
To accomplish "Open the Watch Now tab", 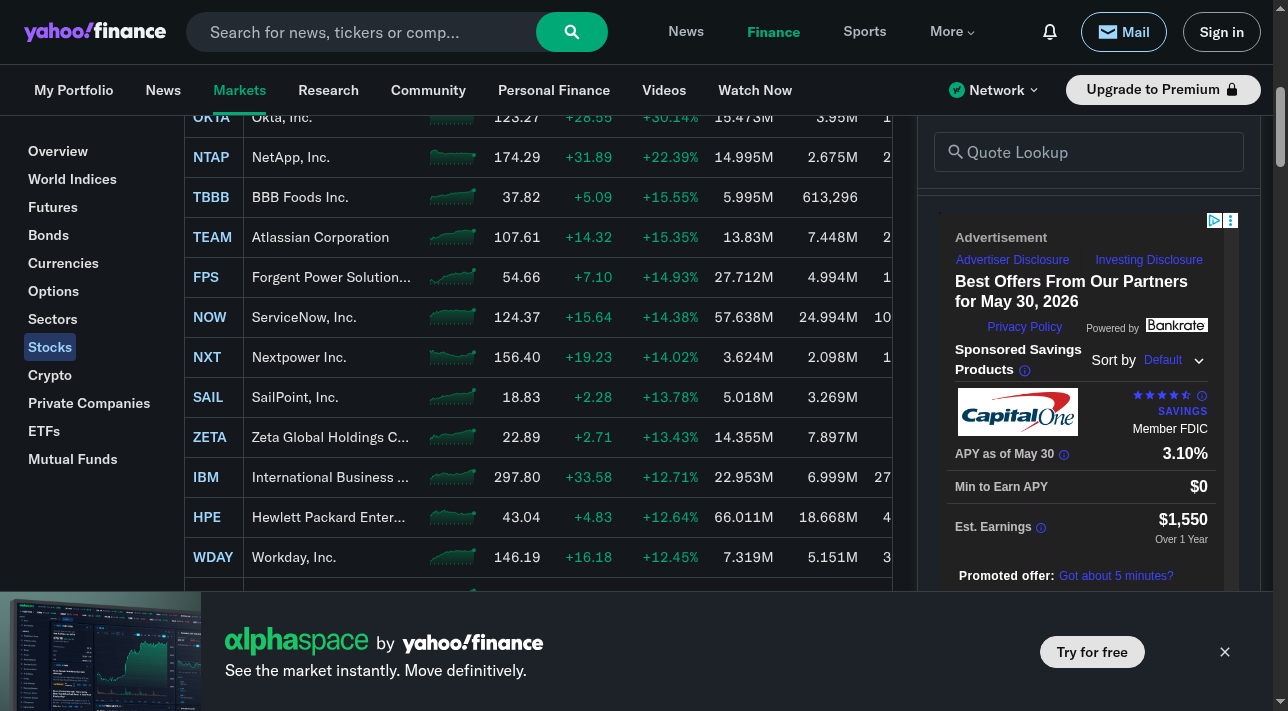I will pyautogui.click(x=755, y=90).
